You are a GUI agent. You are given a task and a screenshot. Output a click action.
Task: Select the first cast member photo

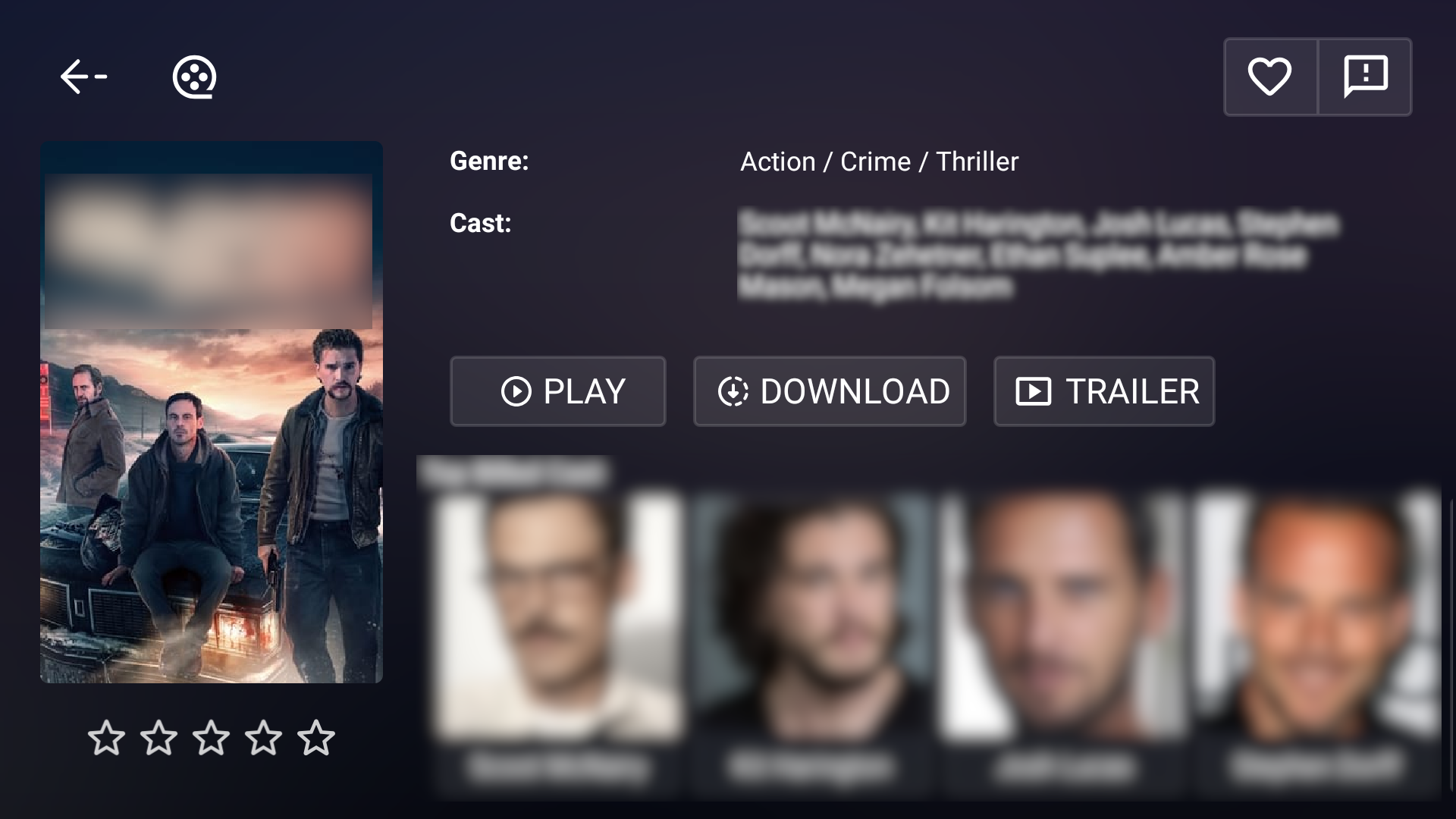pos(559,615)
